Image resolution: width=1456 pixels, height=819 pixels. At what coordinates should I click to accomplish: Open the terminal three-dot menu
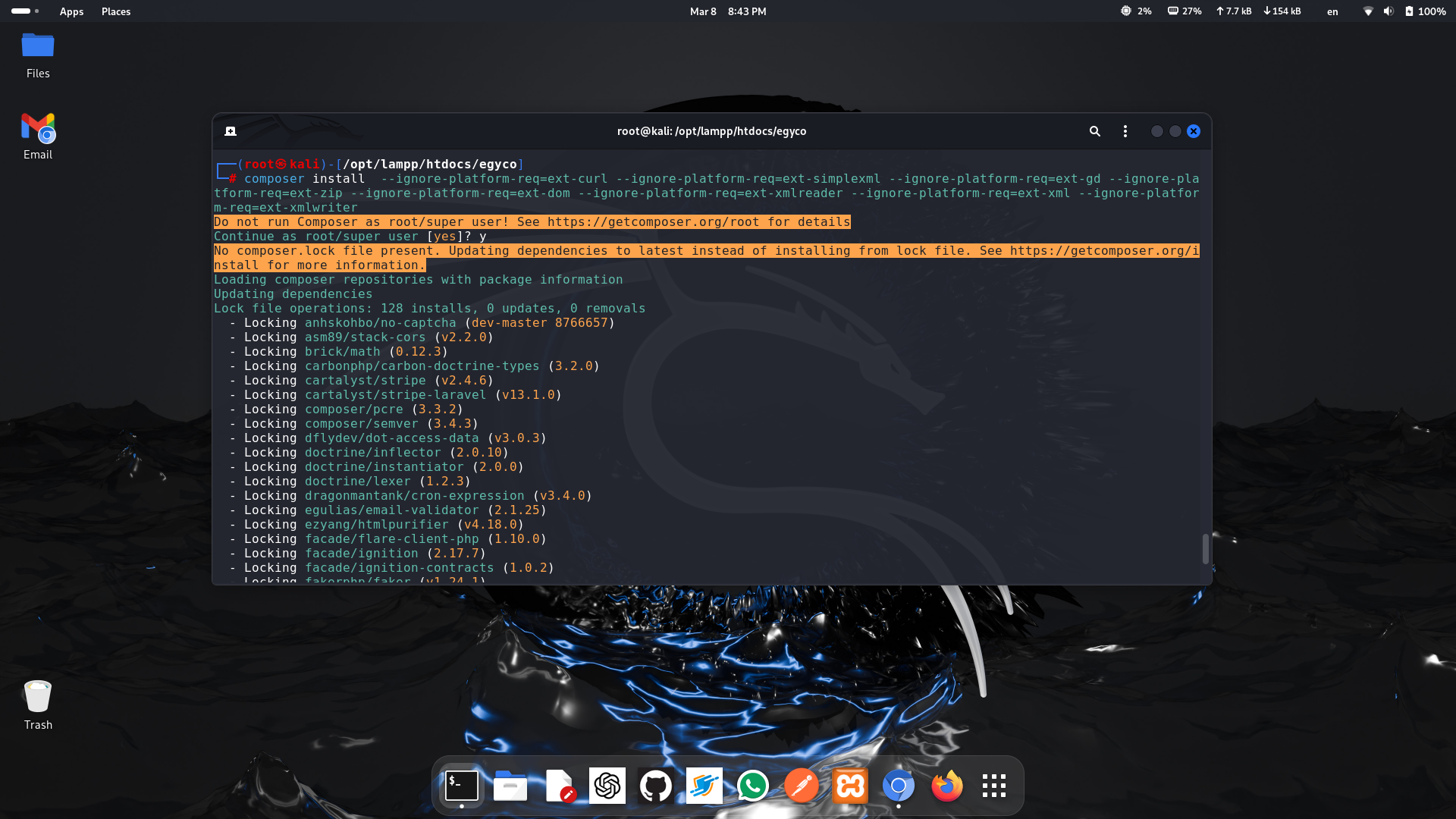click(x=1125, y=131)
